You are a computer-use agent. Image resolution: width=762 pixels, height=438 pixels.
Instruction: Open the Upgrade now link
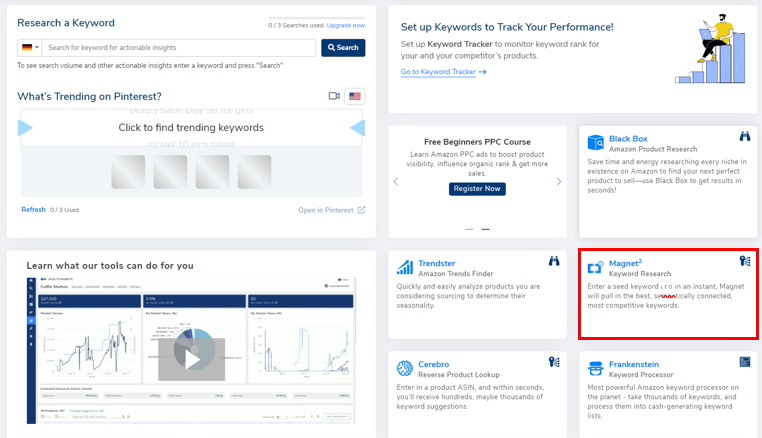pyautogui.click(x=346, y=25)
